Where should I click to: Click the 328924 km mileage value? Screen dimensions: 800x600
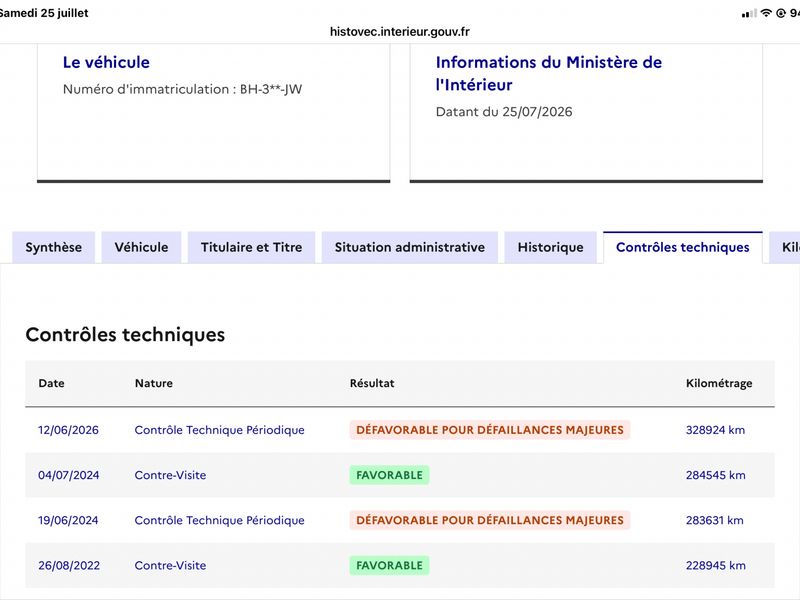coord(715,430)
